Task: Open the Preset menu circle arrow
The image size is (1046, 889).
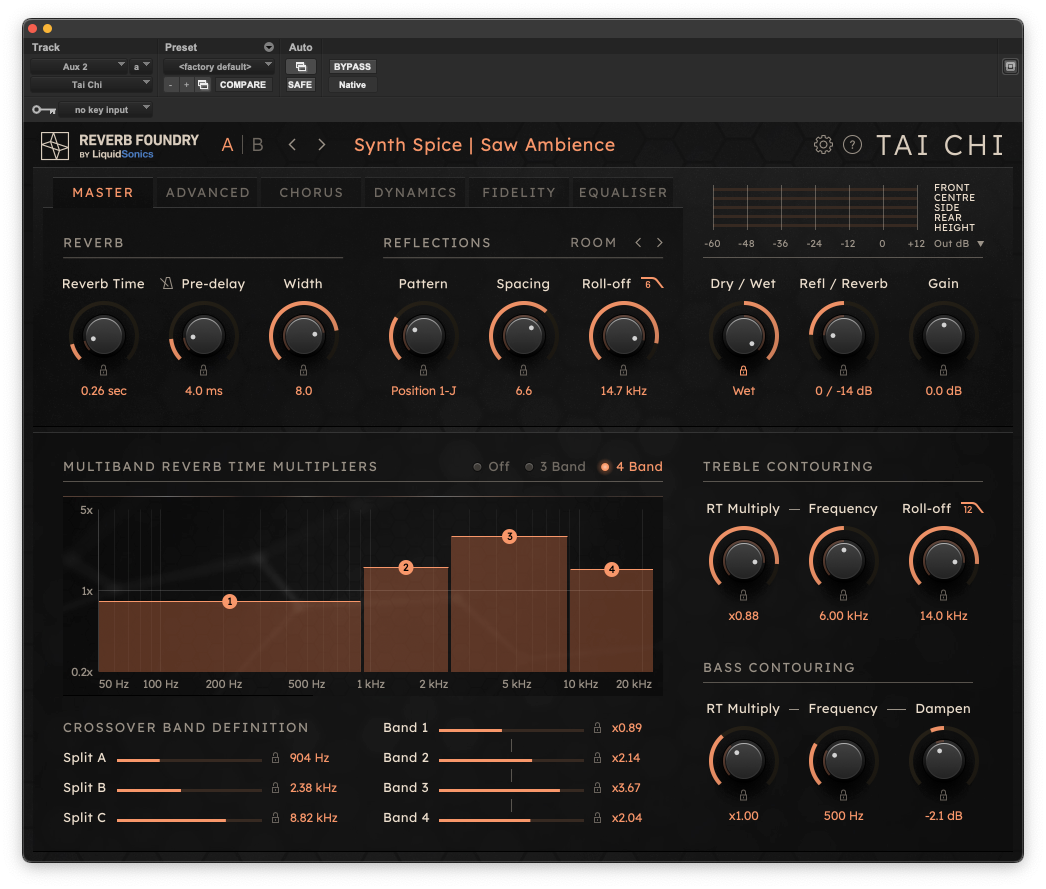Action: tap(269, 47)
